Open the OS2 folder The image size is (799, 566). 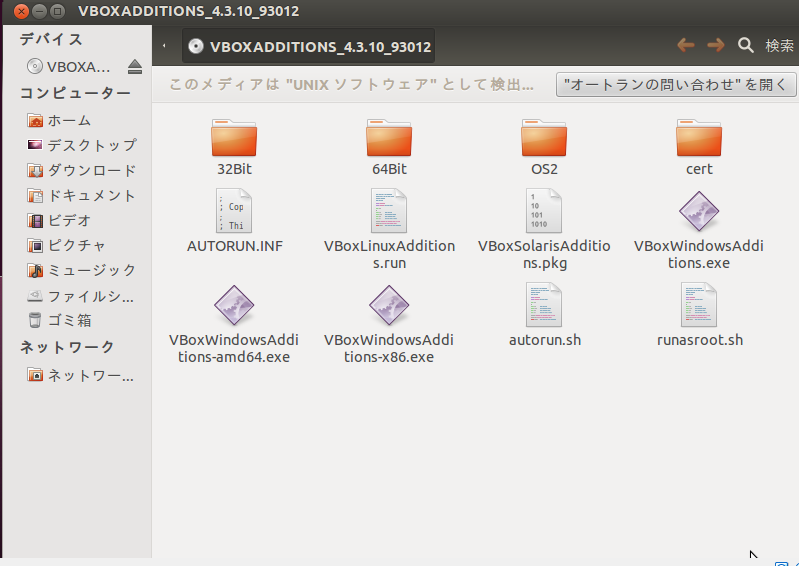pos(544,138)
